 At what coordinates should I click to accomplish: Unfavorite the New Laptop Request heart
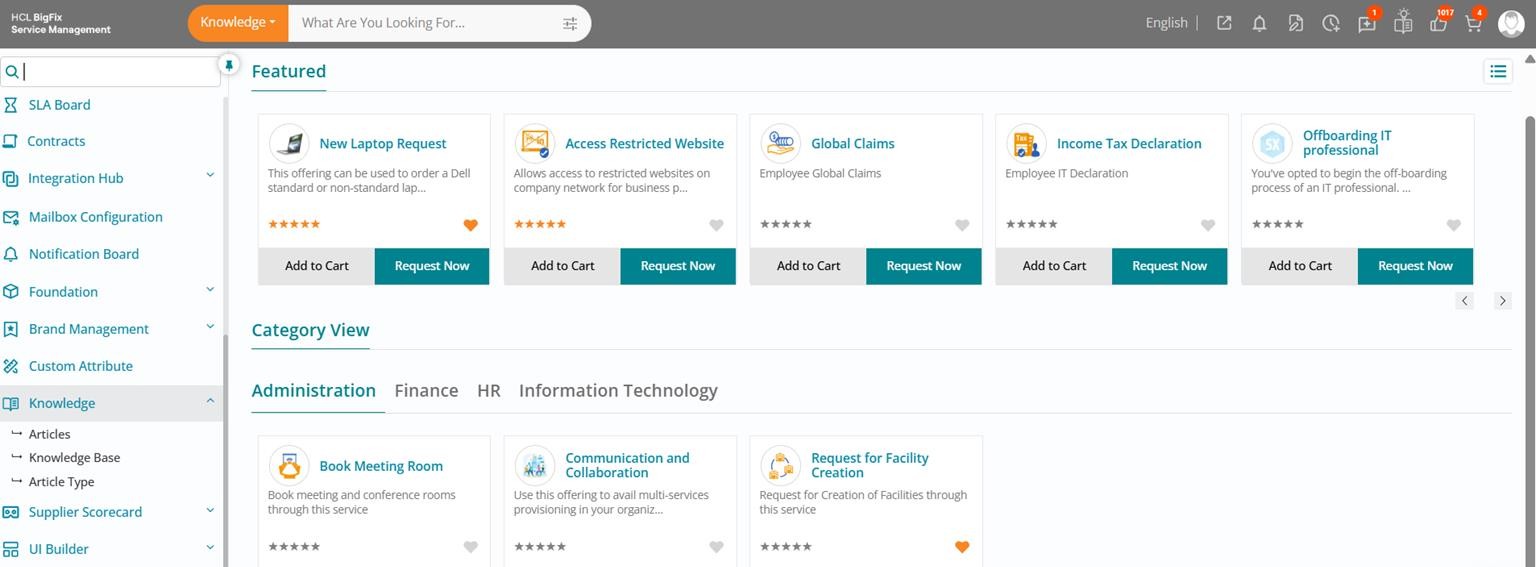coord(470,225)
